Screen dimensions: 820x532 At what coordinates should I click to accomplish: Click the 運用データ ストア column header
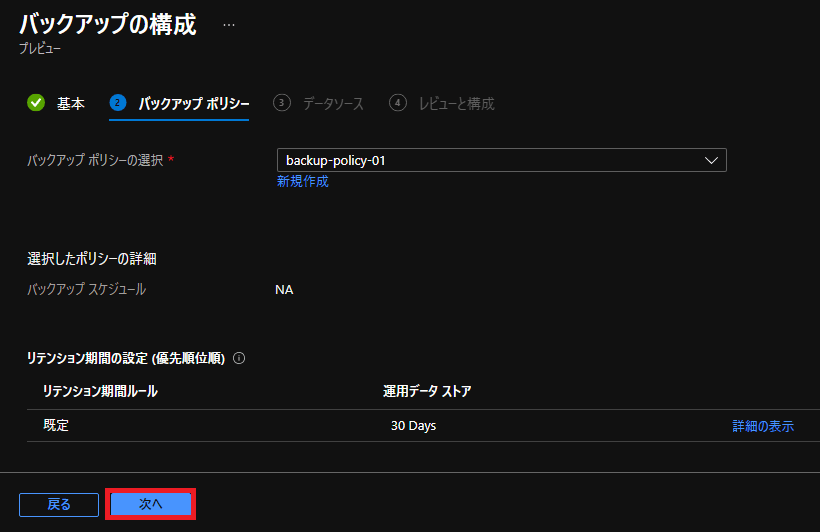[x=427, y=391]
